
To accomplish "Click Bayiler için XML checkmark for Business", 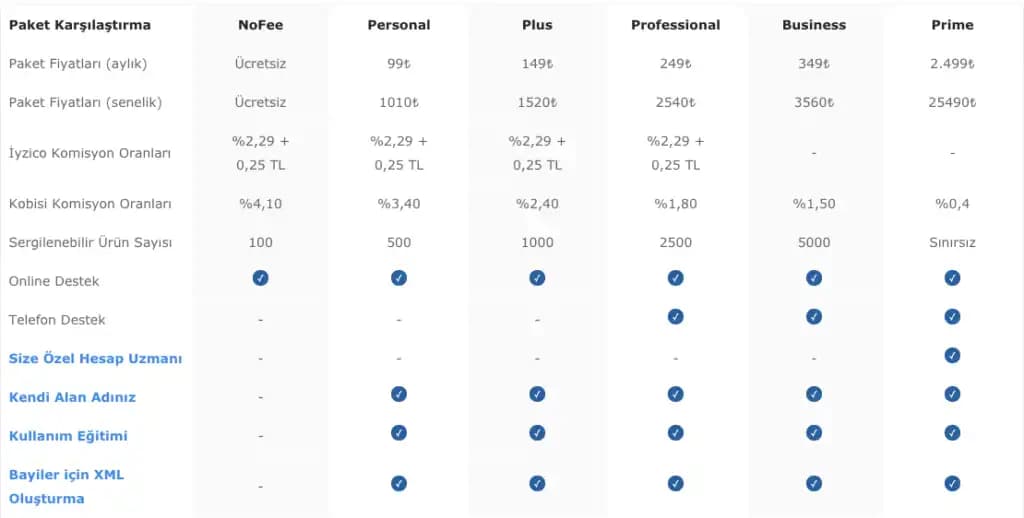I will 813,484.
